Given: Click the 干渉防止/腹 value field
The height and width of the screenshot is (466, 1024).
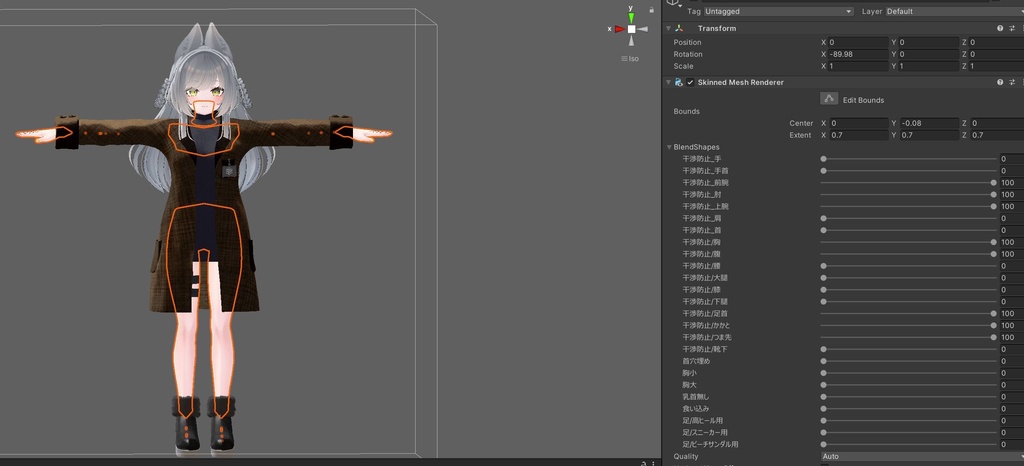Looking at the screenshot, I should [x=1011, y=254].
